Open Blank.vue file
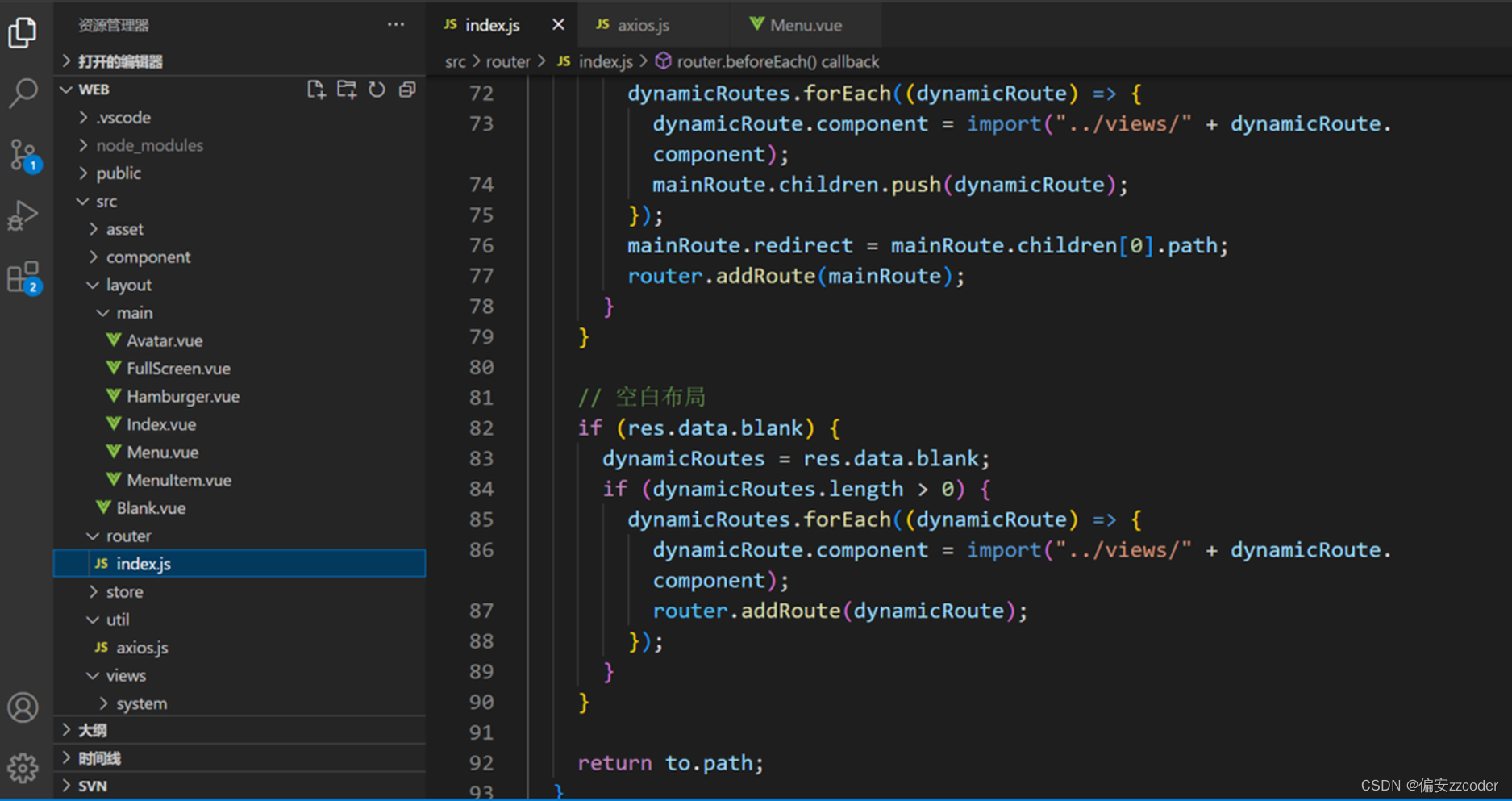The image size is (1512, 801). tap(240, 508)
